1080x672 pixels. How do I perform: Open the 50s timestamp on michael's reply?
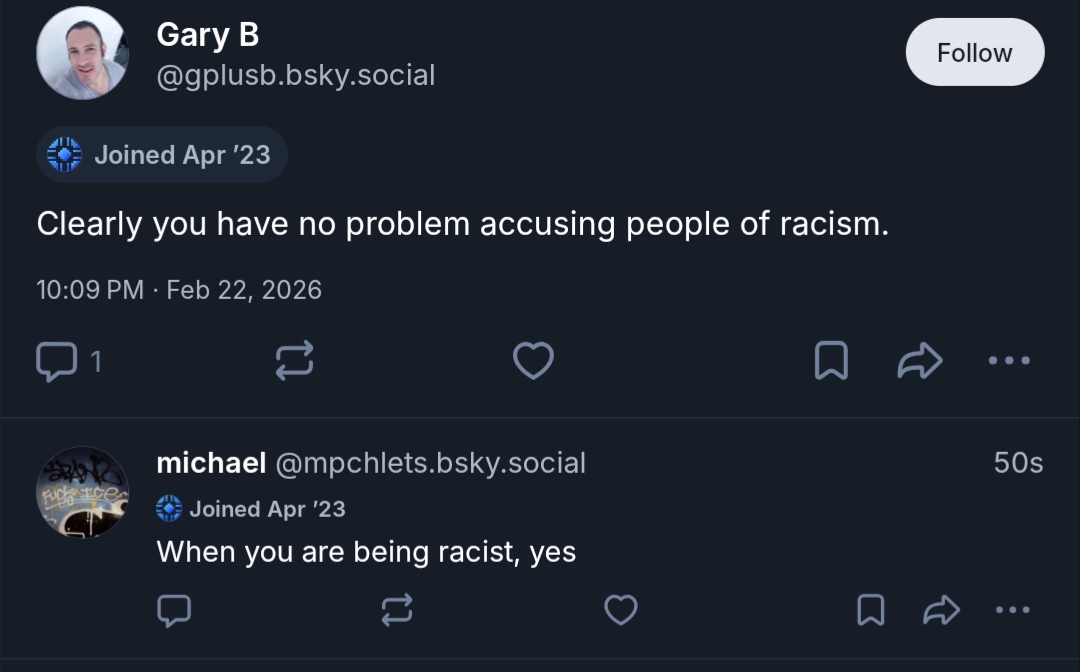click(1018, 463)
